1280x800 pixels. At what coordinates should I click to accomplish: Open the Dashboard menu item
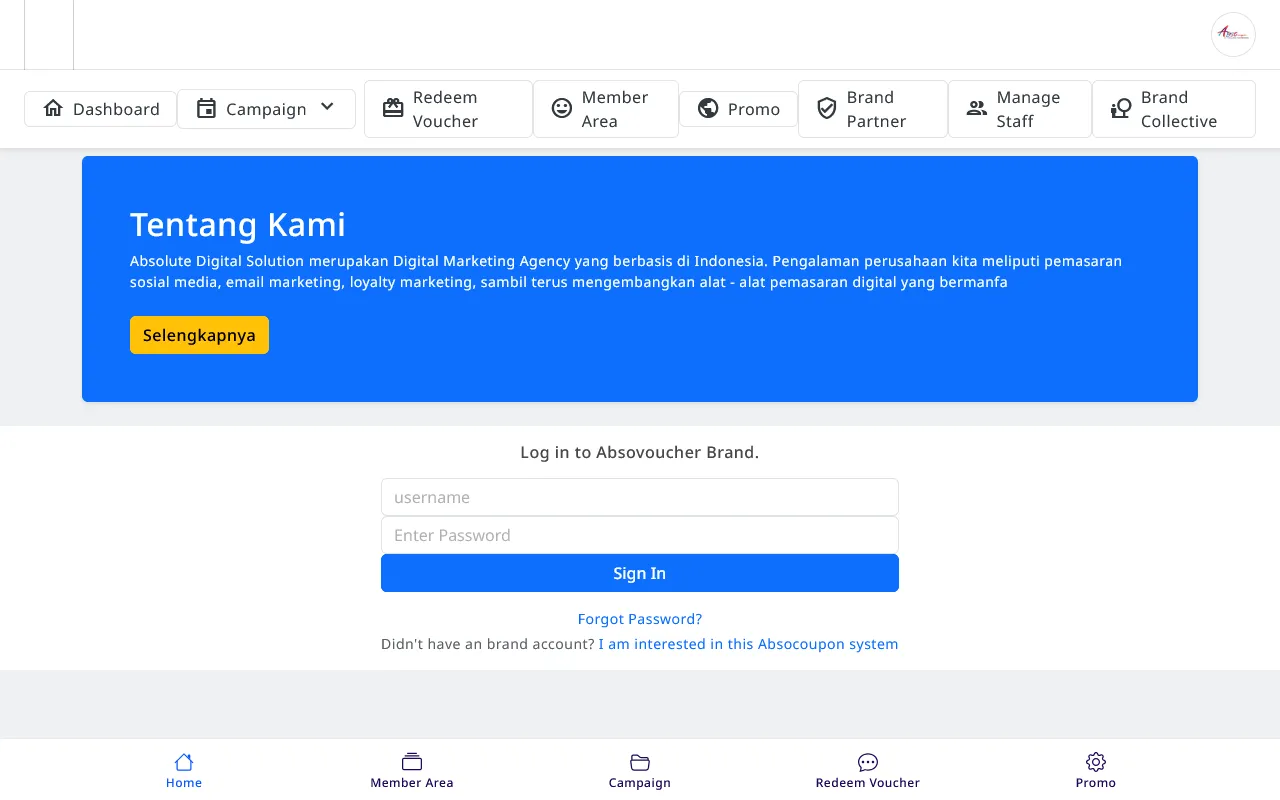click(x=100, y=109)
